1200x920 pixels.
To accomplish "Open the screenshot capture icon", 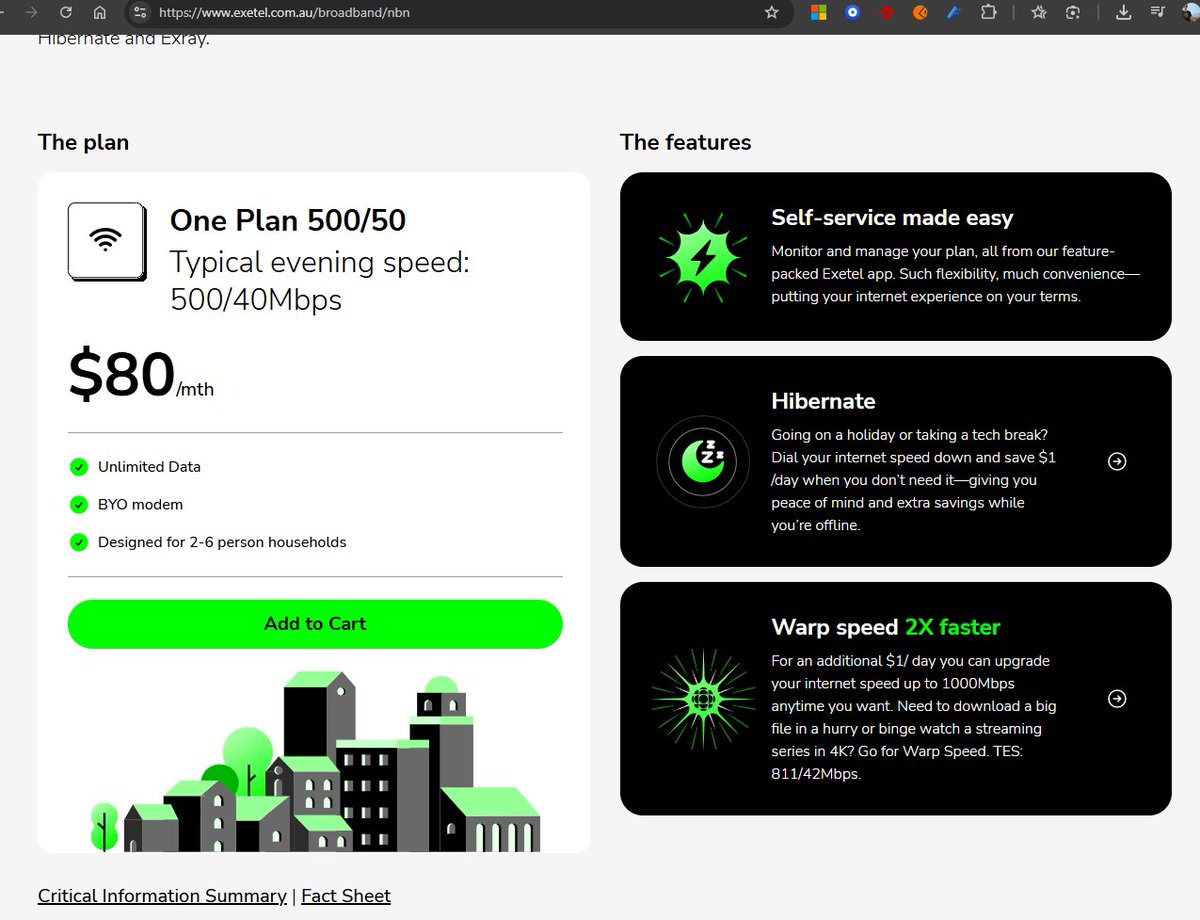I will pyautogui.click(x=1073, y=13).
